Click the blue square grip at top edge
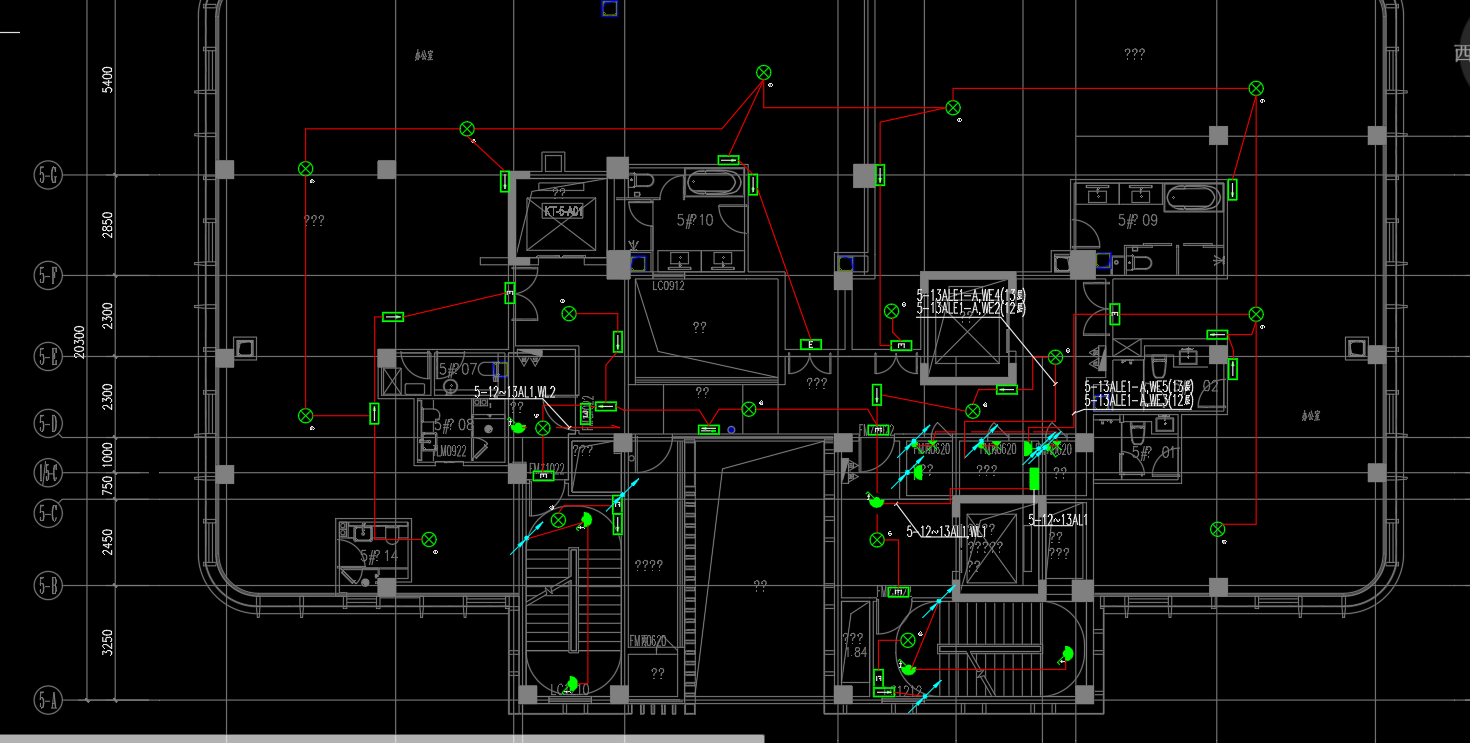 pyautogui.click(x=609, y=8)
